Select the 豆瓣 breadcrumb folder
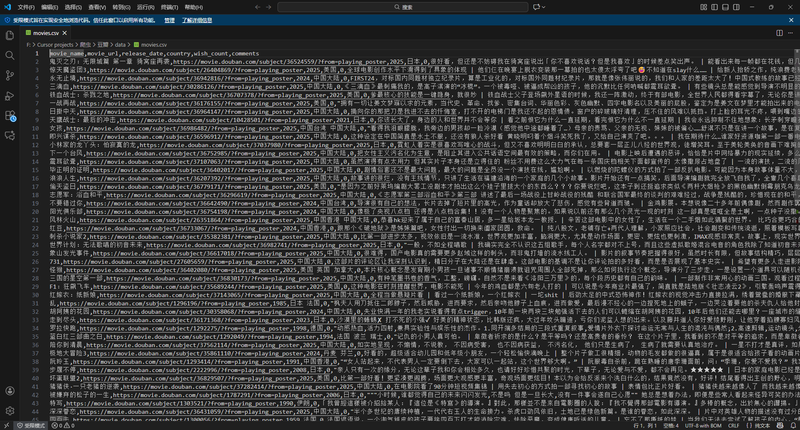The height and width of the screenshot is (430, 800). pyautogui.click(x=103, y=45)
